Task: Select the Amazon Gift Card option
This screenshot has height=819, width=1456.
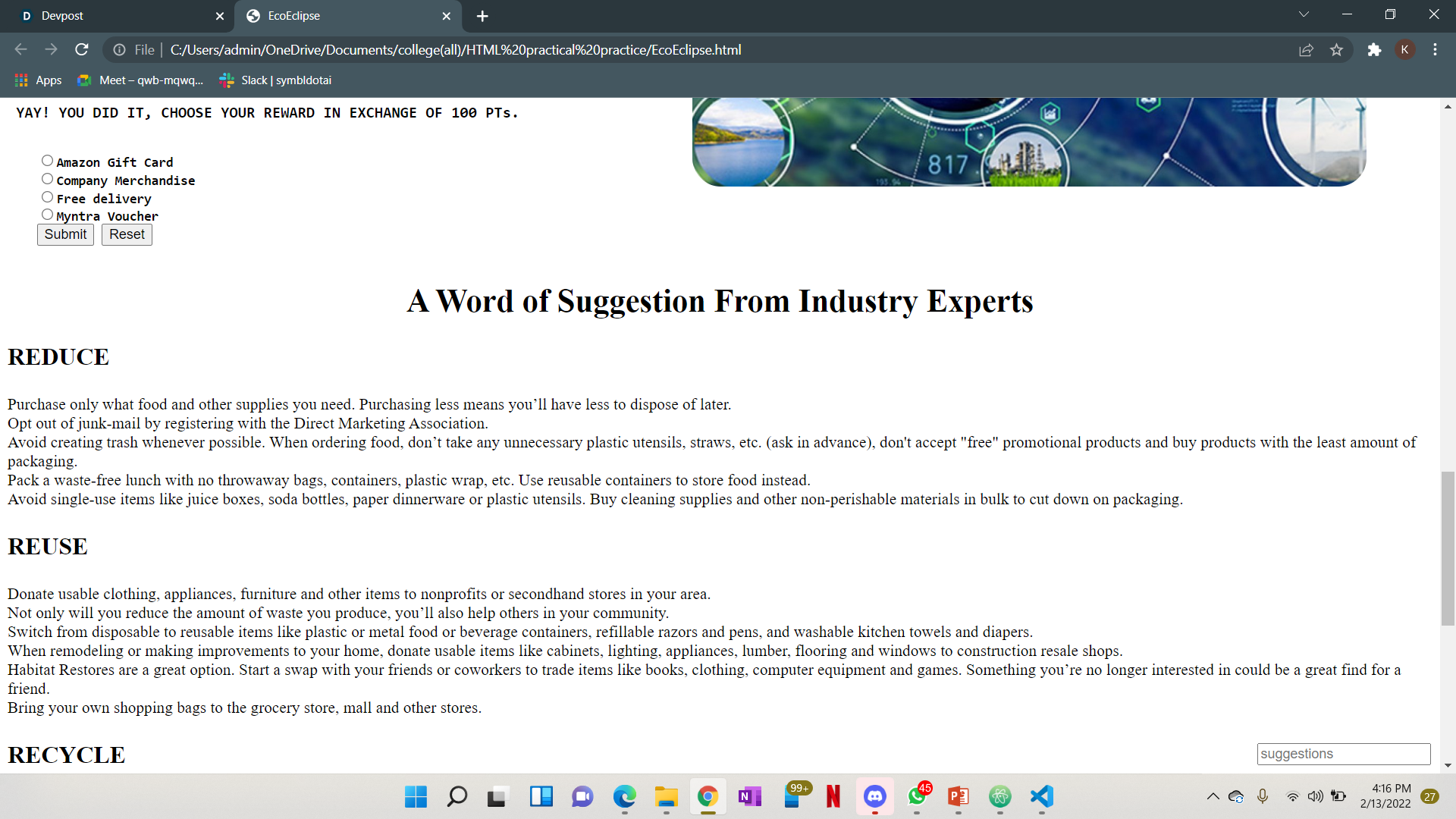Action: click(x=47, y=161)
